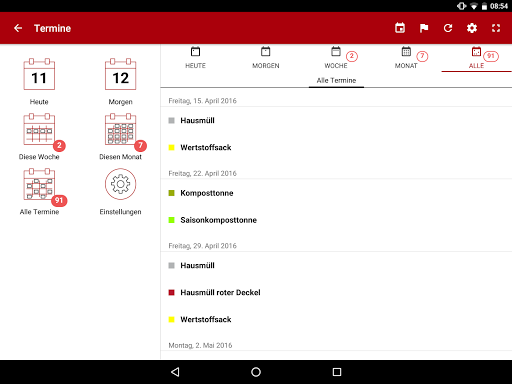This screenshot has width=512, height=384.
Task: Select the ALLE tab
Action: click(476, 58)
